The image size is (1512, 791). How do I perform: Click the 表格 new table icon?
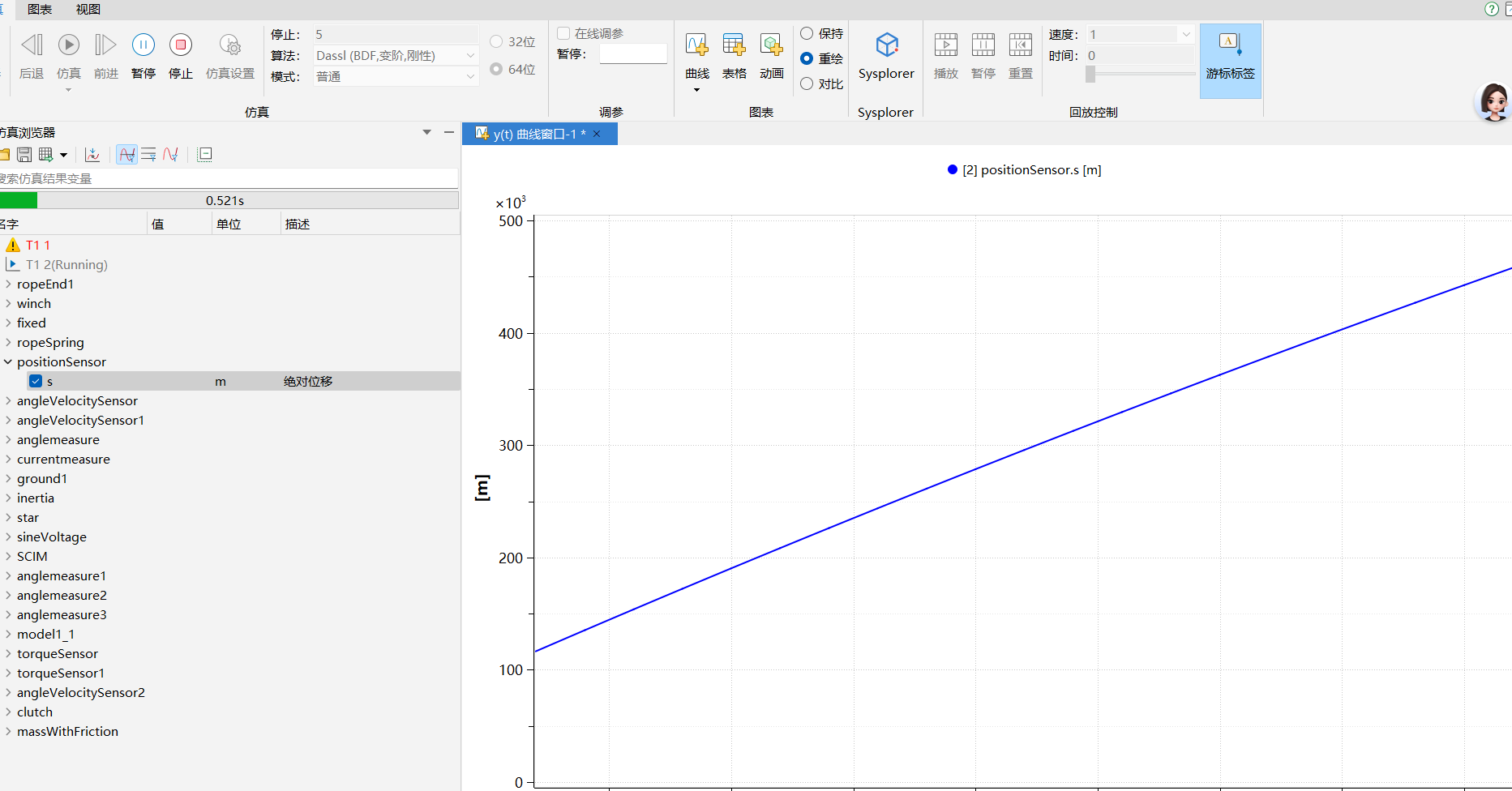[x=734, y=45]
